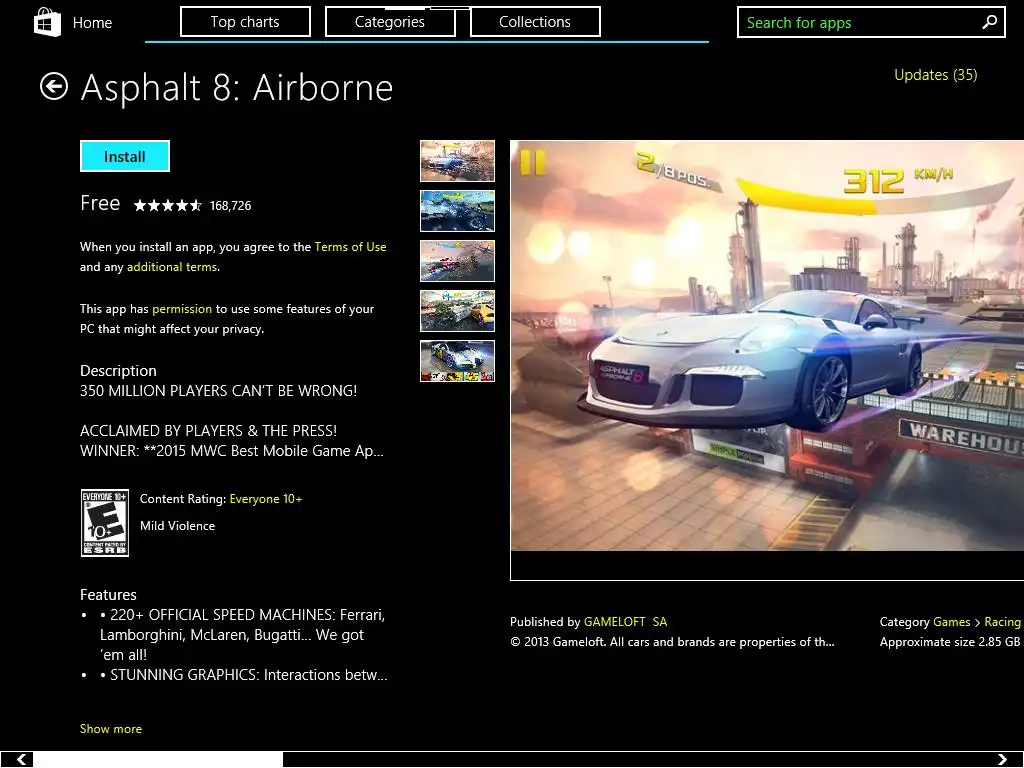Viewport: 1024px width, 768px height.
Task: Click the 2013 Gameloft copyright text
Action: 672,642
